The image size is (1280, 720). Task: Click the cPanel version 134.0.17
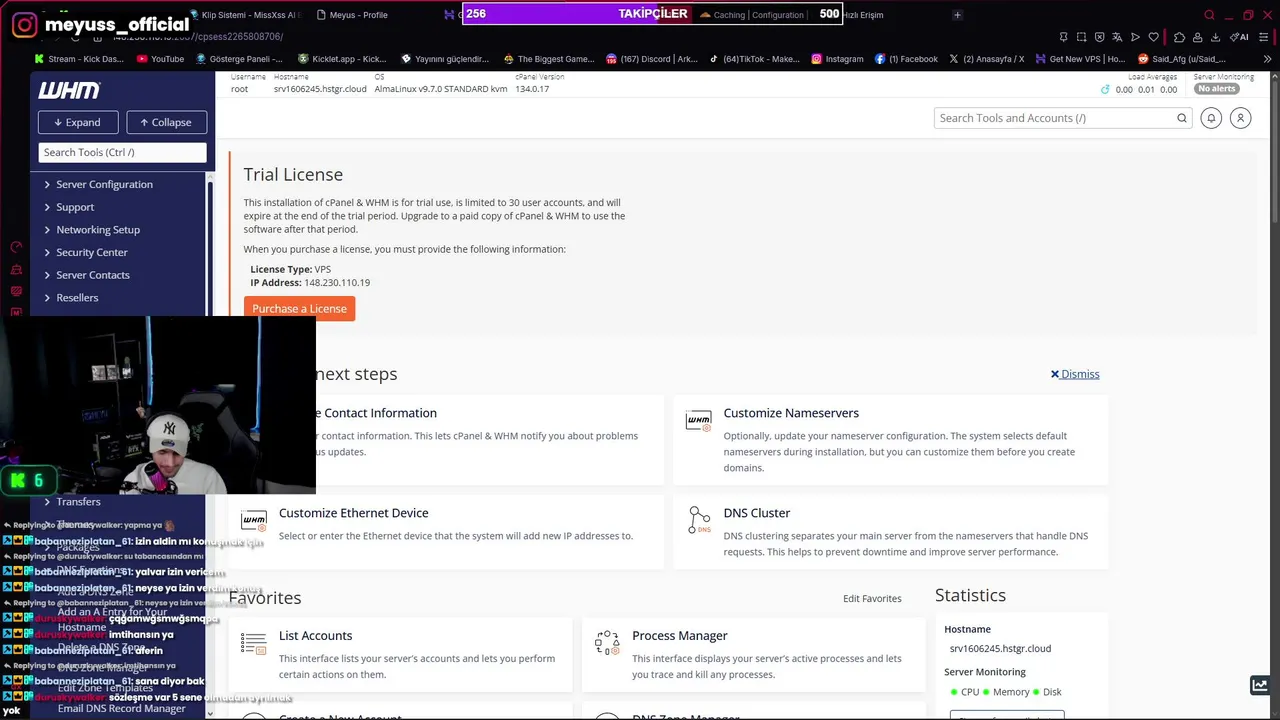pos(532,89)
